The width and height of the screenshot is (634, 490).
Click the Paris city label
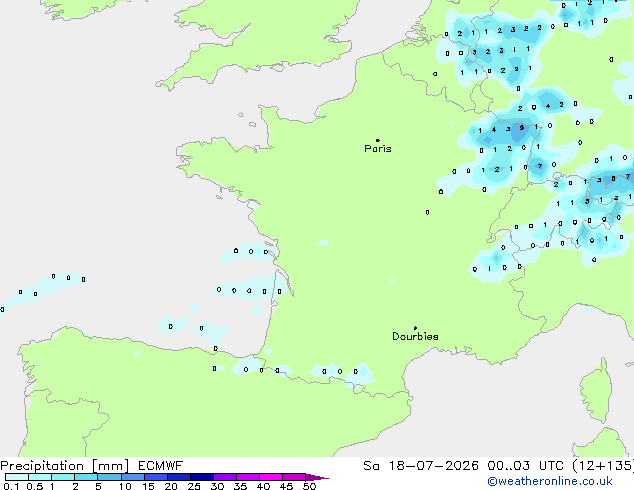378,149
